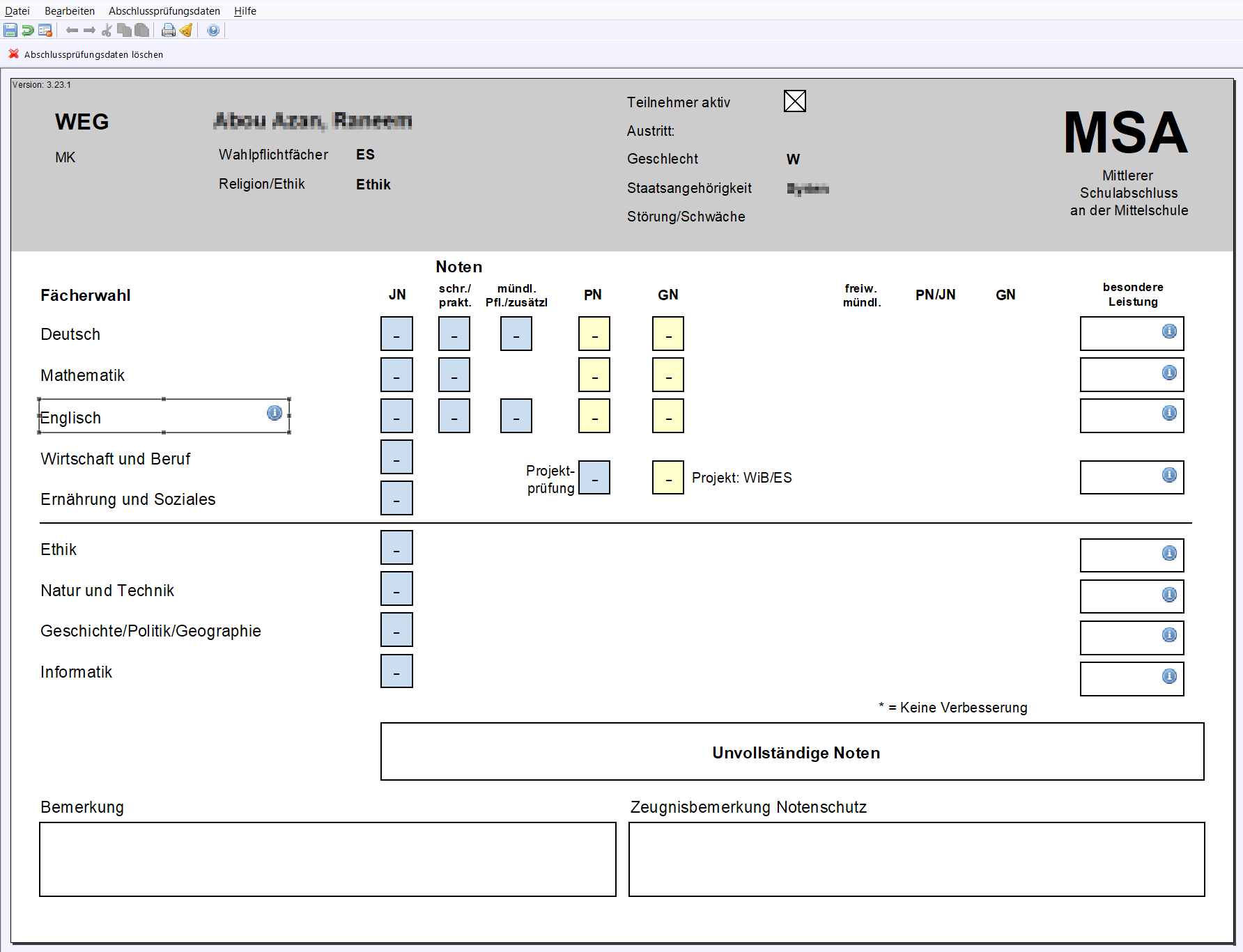Select the yellow Mathematik PN field
The image size is (1243, 952).
[x=594, y=375]
